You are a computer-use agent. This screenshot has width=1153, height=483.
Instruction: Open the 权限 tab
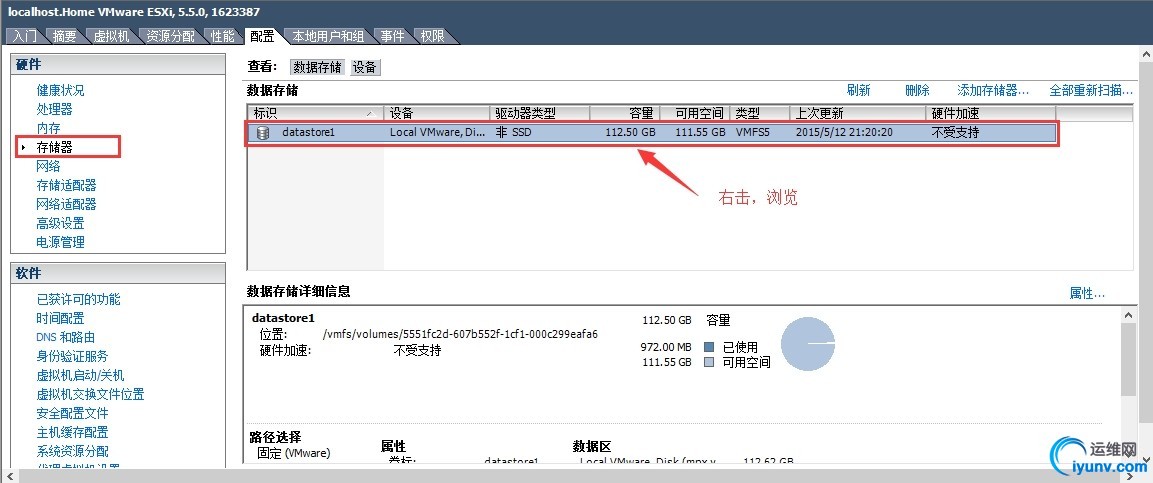pyautogui.click(x=432, y=36)
